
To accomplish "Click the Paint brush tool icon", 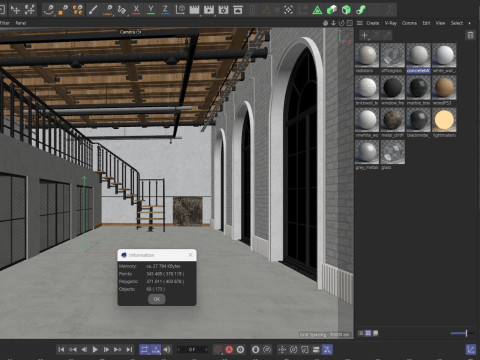I will (93, 10).
